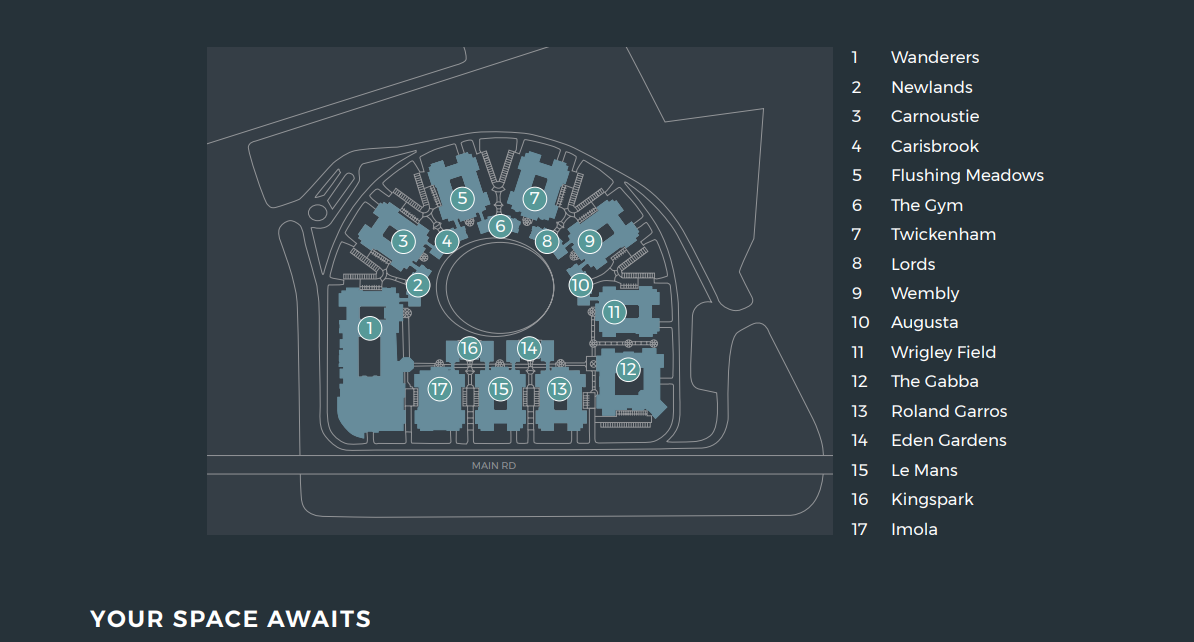The height and width of the screenshot is (642, 1194).
Task: Open The Gym legend entry
Action: coord(926,205)
